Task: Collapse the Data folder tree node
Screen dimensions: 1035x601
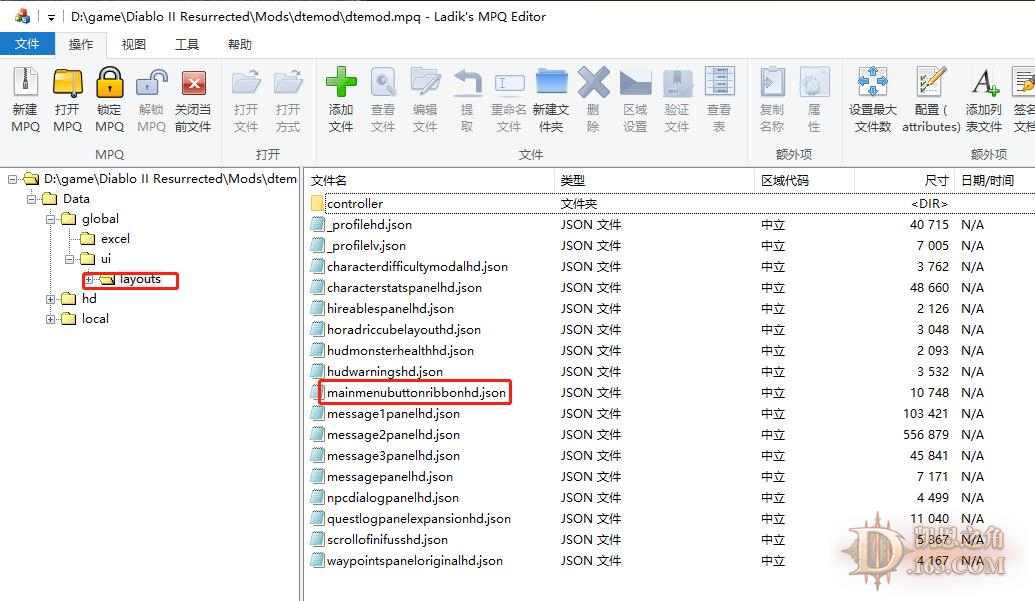Action: (32, 199)
